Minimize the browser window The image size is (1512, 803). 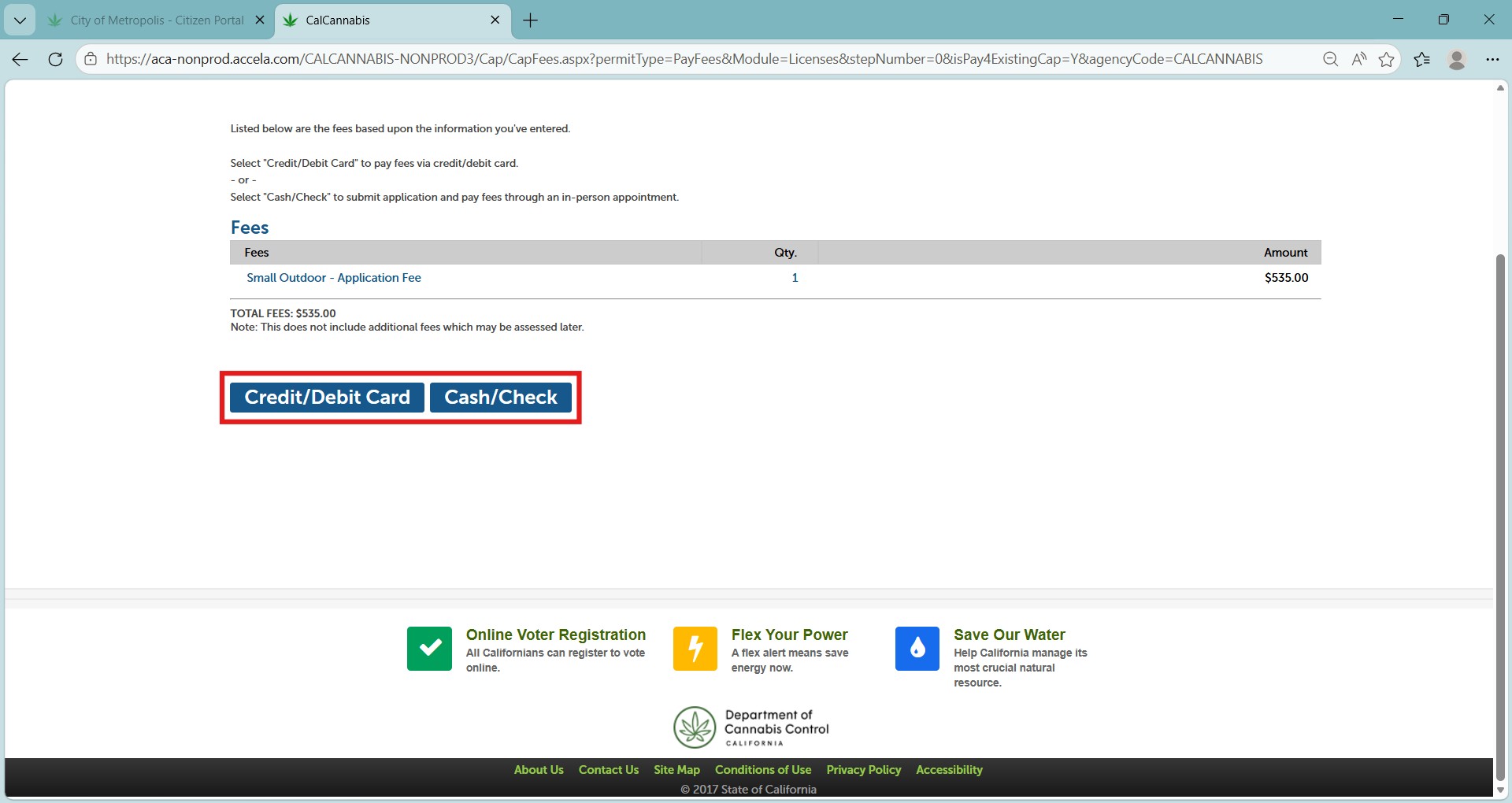pos(1399,20)
